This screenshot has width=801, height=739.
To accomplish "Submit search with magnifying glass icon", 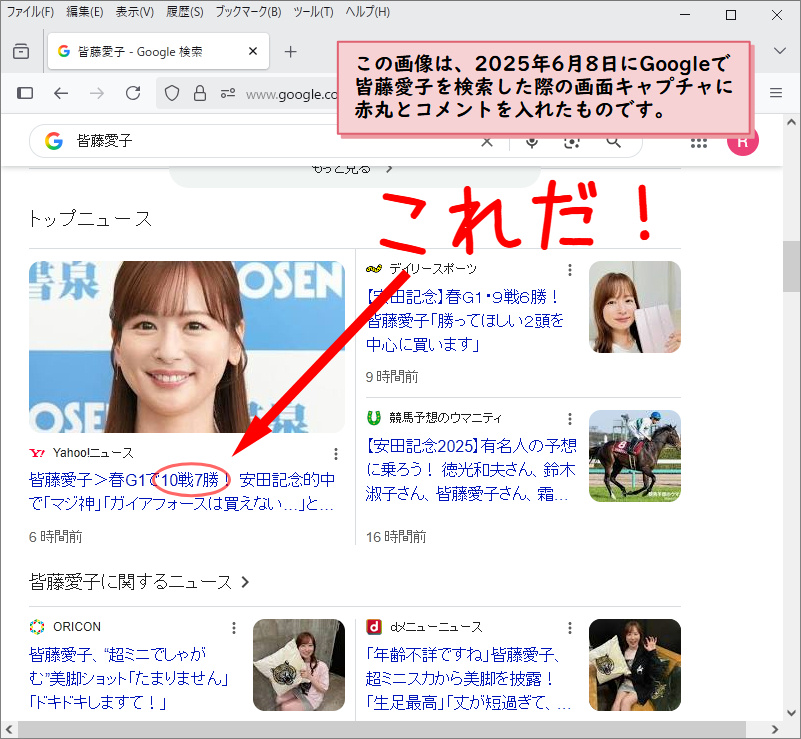I will (x=614, y=142).
